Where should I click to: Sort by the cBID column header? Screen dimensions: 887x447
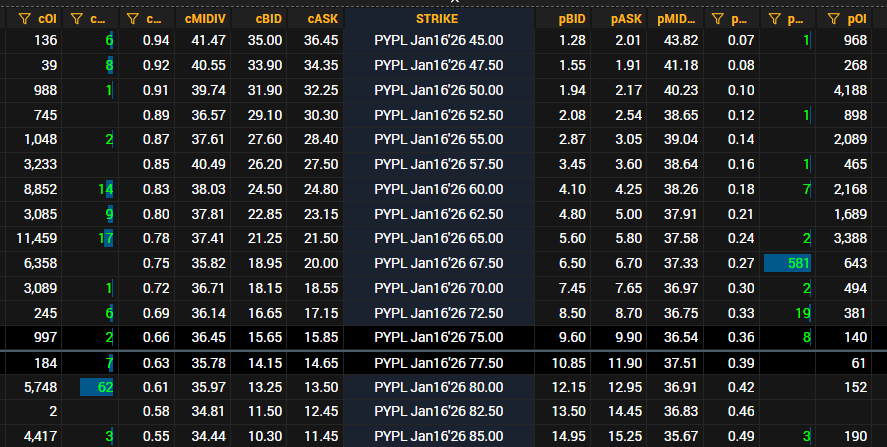268,19
